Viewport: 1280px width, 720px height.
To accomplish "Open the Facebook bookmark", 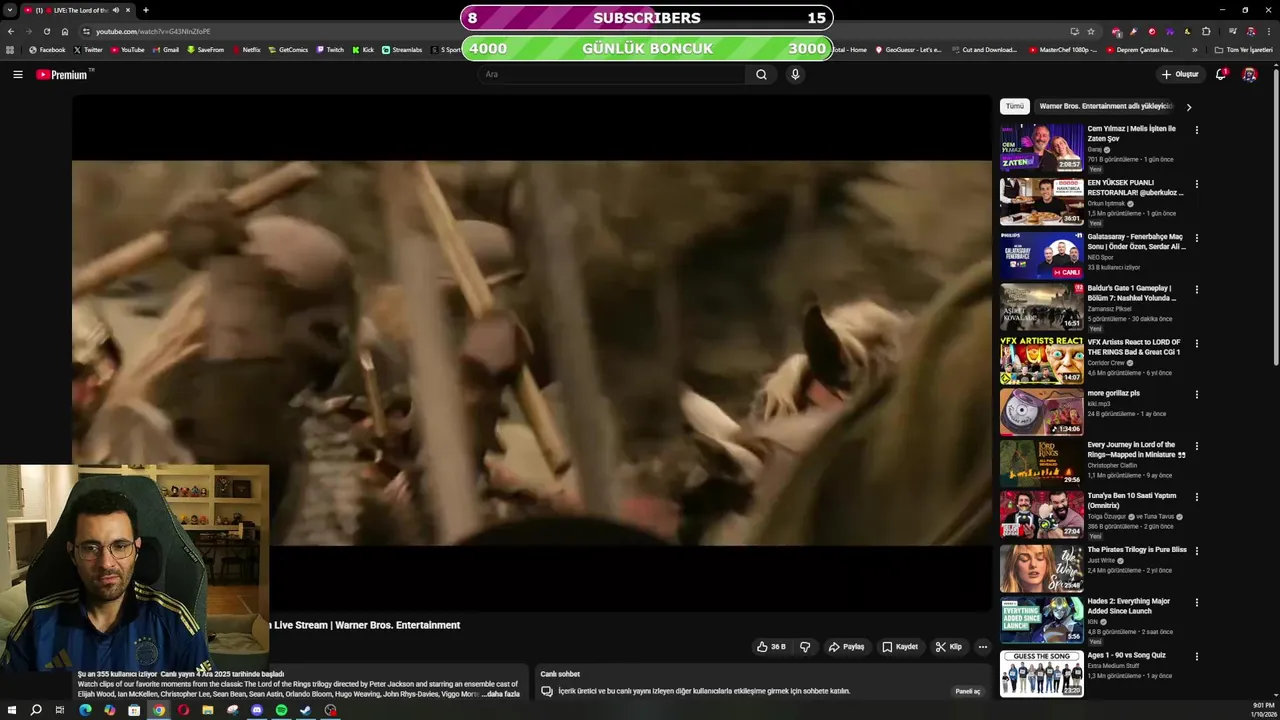I will coord(47,49).
